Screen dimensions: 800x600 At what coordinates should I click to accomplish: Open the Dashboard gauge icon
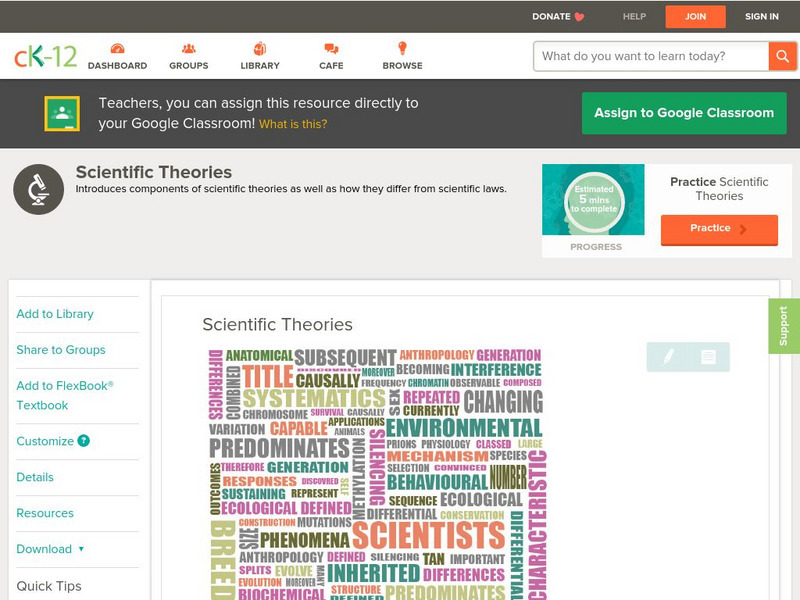pyautogui.click(x=117, y=48)
